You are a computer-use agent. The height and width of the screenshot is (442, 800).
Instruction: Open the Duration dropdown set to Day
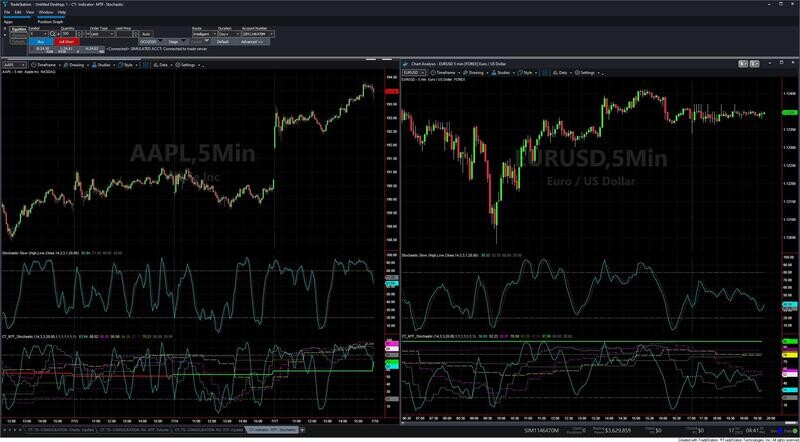coord(229,34)
